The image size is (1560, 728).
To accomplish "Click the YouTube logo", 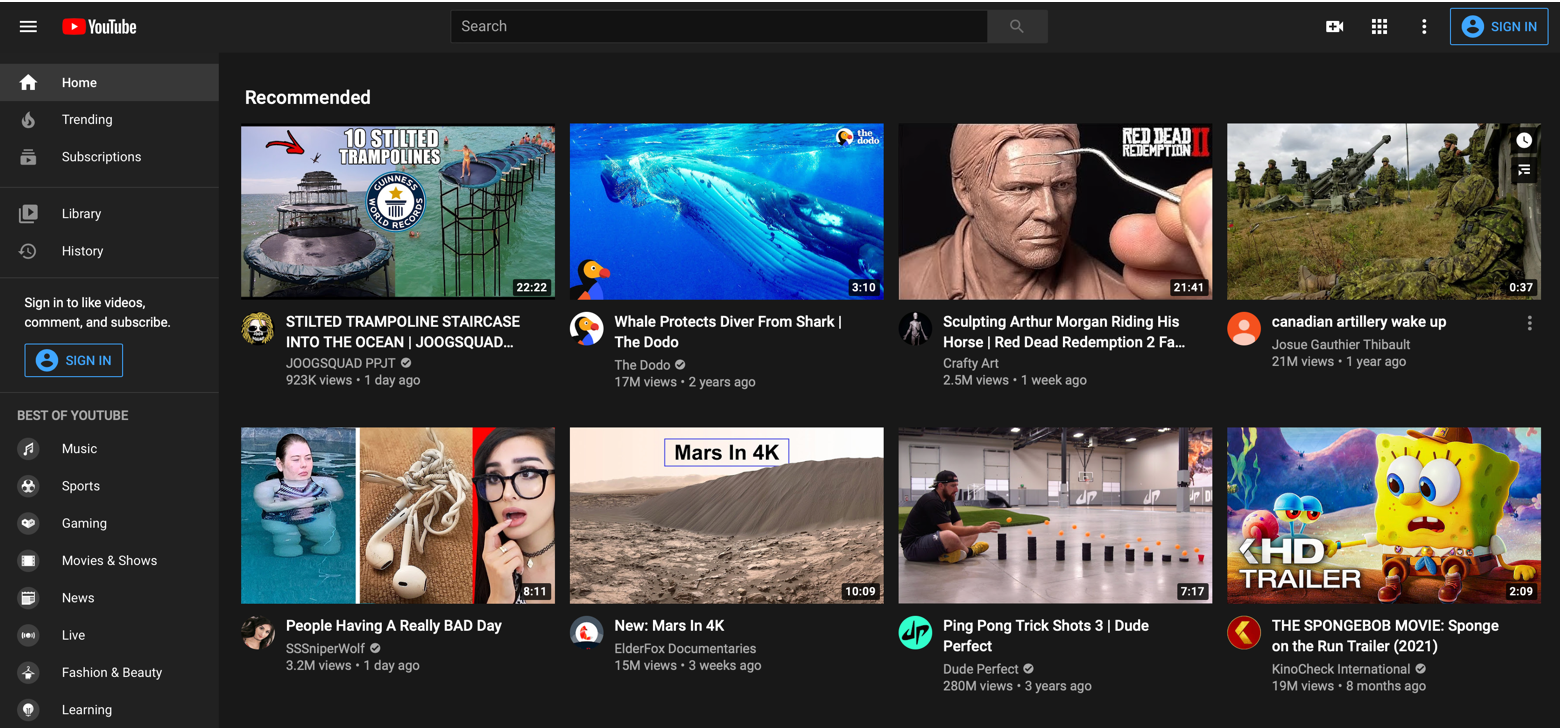I will point(99,27).
